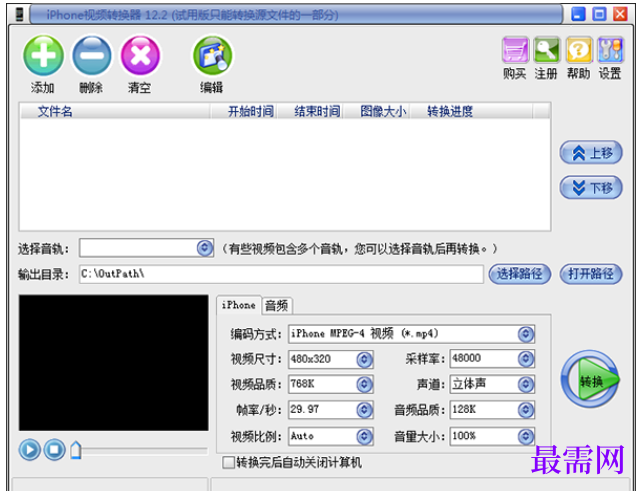Open the 音频品质 128K dropdown
The height and width of the screenshot is (491, 643).
pos(526,410)
